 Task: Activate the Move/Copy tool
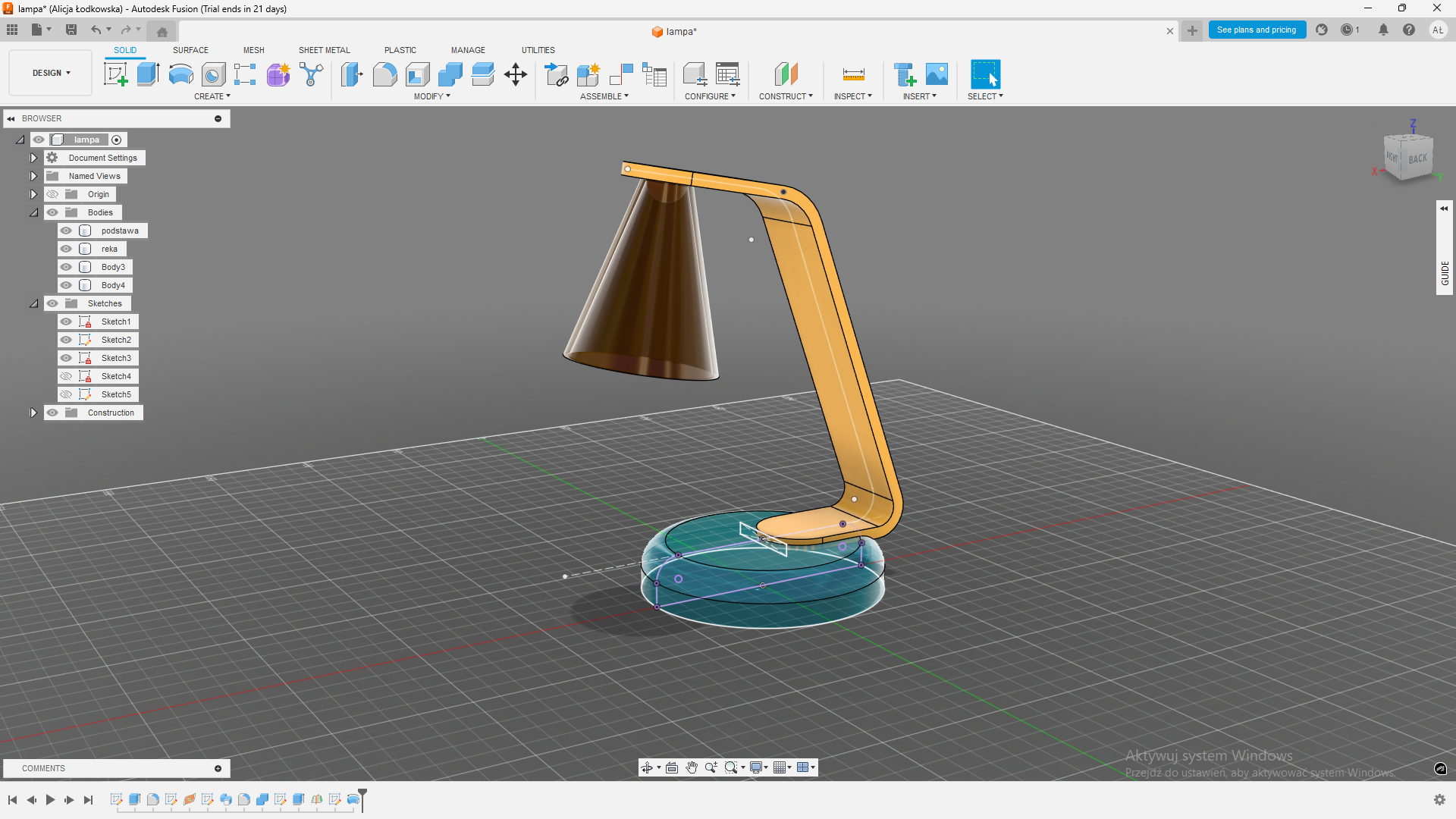tap(516, 74)
